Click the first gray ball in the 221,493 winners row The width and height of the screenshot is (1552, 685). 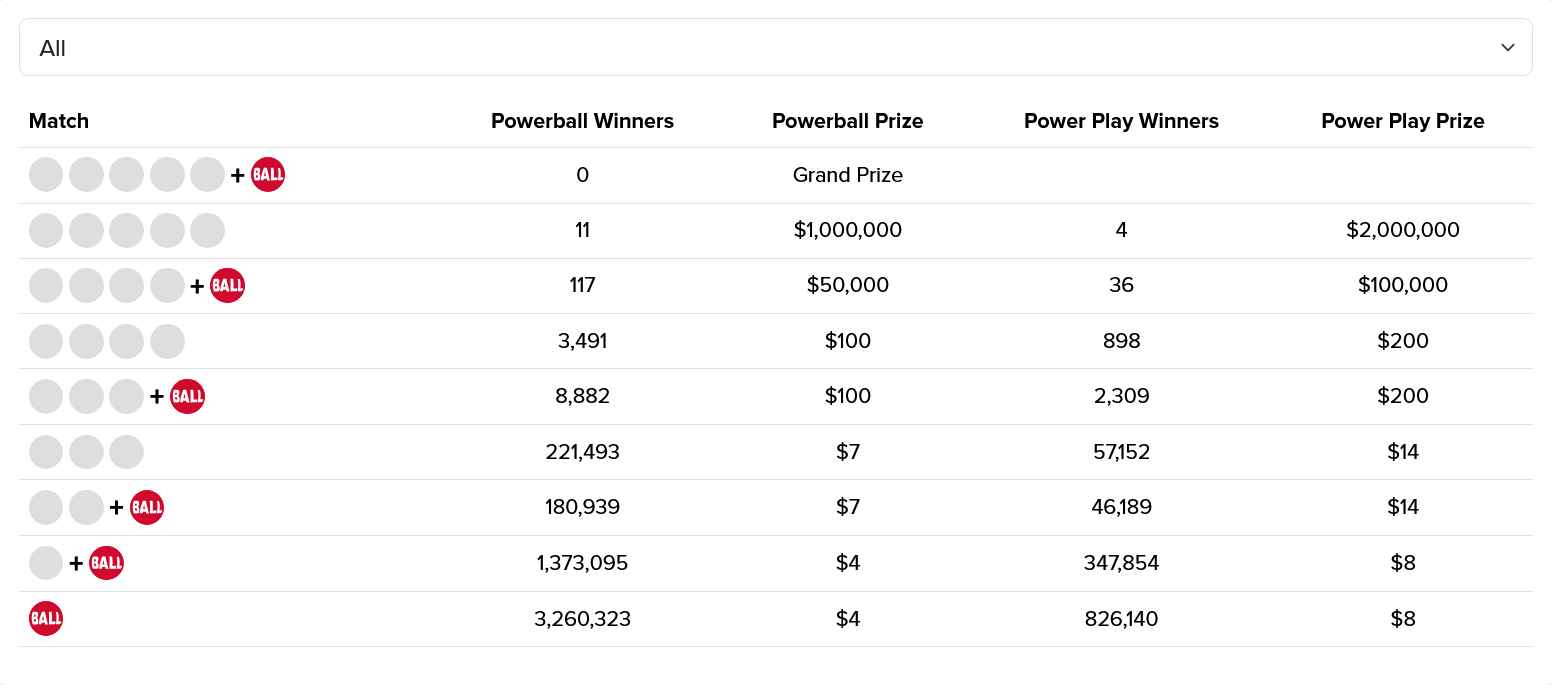coord(46,452)
